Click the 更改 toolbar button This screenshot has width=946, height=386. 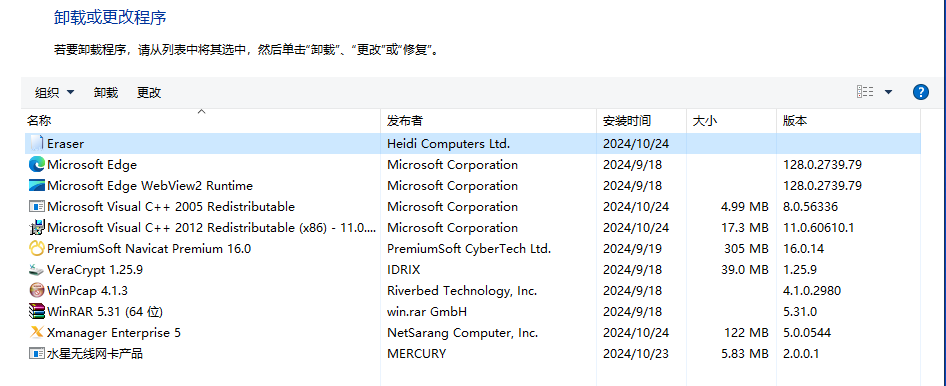point(149,93)
